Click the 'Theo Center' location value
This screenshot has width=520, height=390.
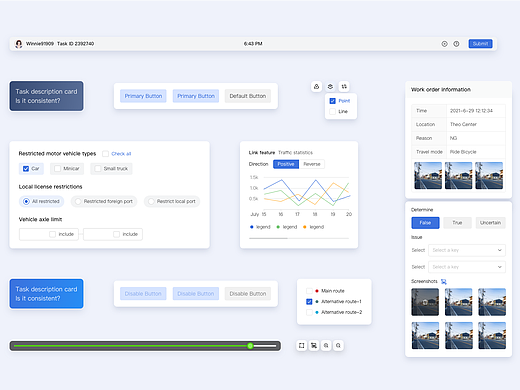tap(463, 124)
